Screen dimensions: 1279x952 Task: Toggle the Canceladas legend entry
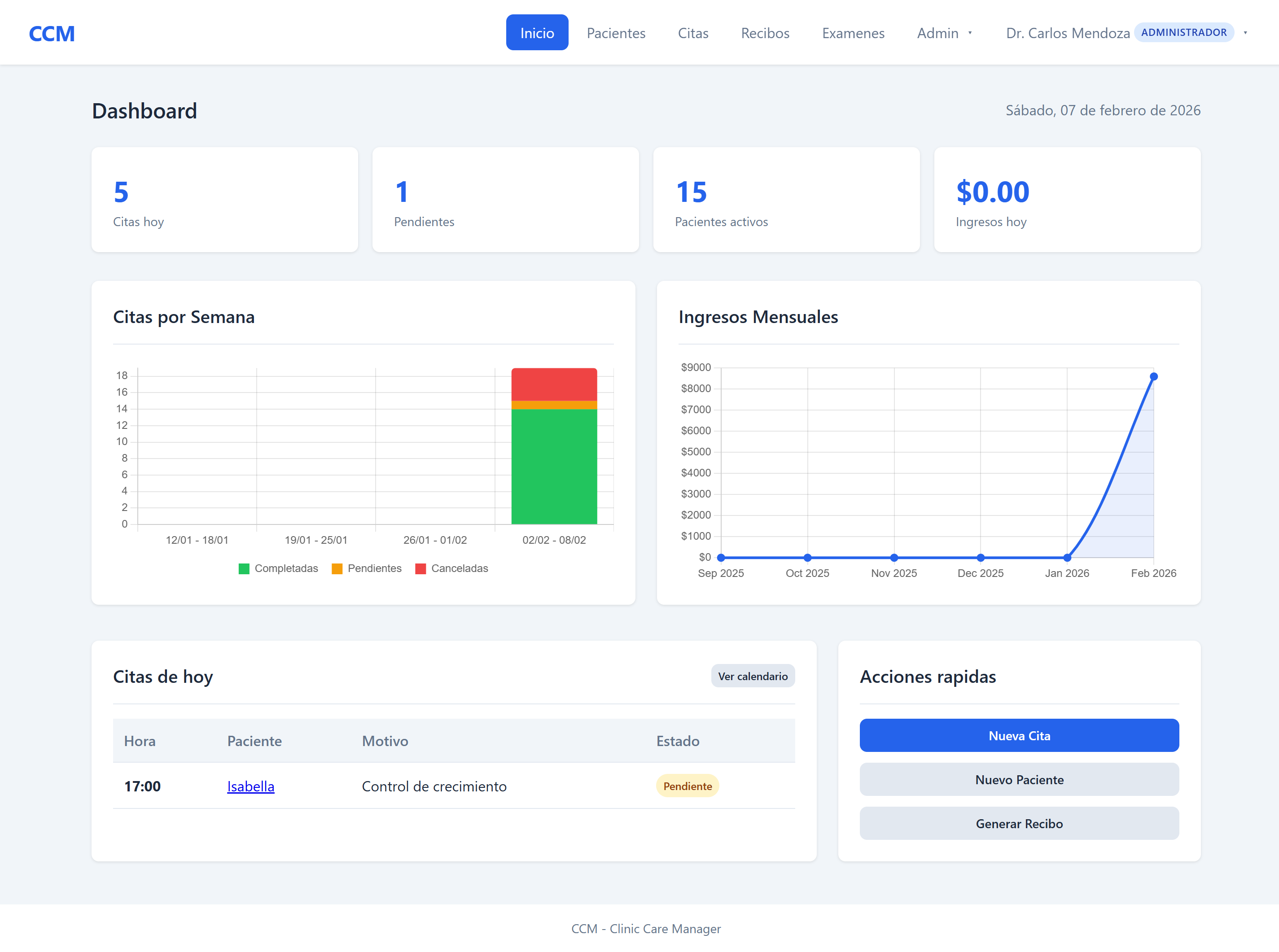(x=452, y=568)
